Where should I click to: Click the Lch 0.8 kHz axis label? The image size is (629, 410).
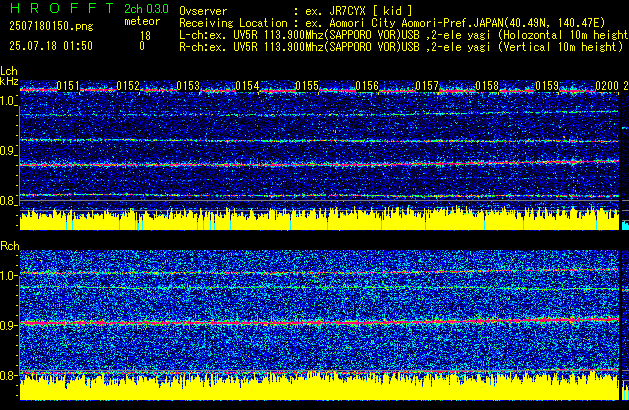pyautogui.click(x=8, y=201)
